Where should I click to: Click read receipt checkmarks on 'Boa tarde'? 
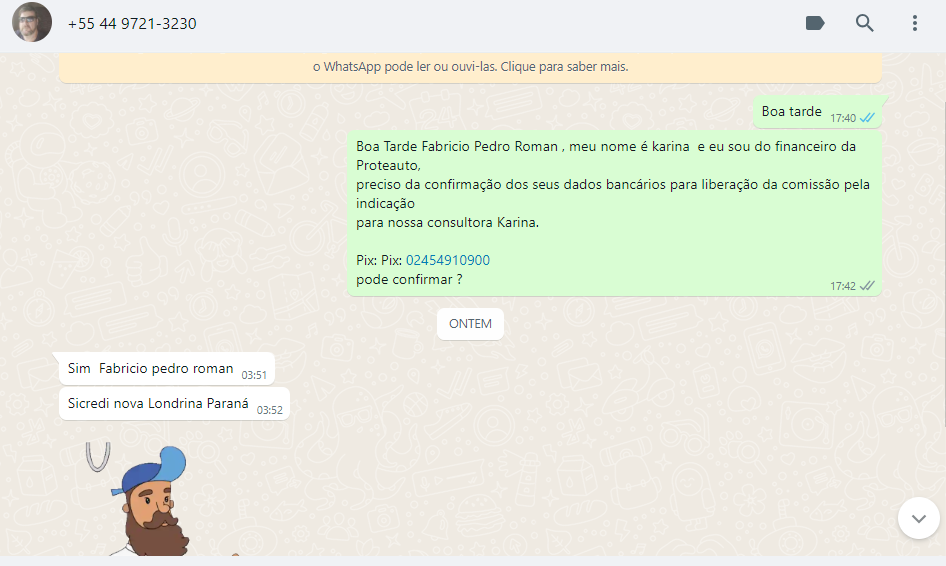(x=867, y=118)
